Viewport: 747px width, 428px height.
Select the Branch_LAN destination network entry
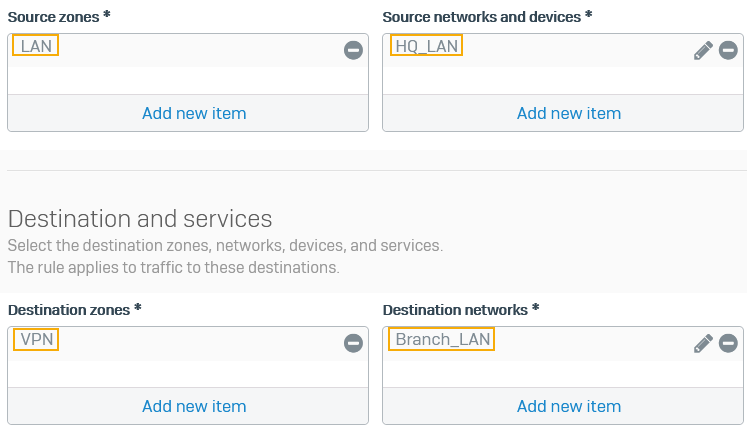click(442, 339)
